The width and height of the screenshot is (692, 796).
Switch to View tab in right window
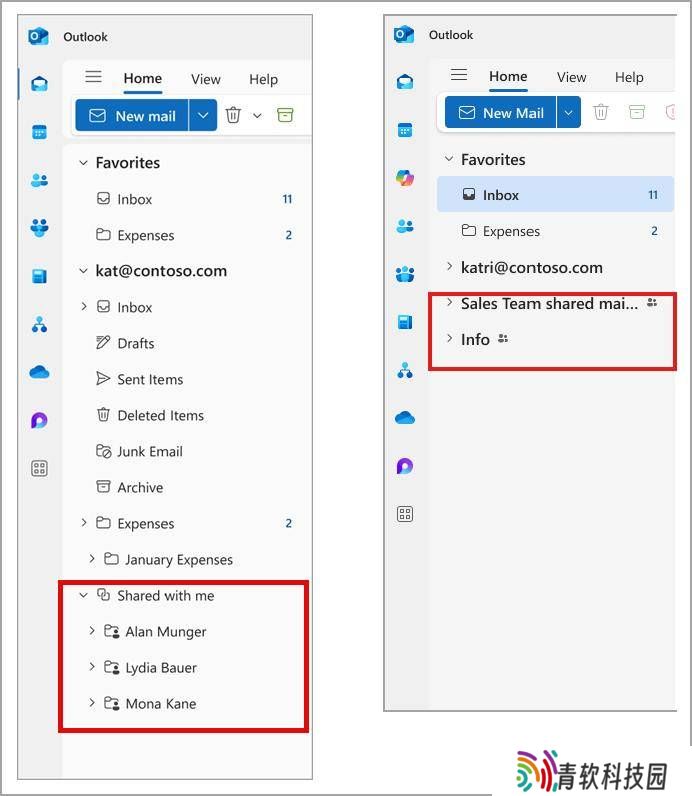click(x=571, y=78)
